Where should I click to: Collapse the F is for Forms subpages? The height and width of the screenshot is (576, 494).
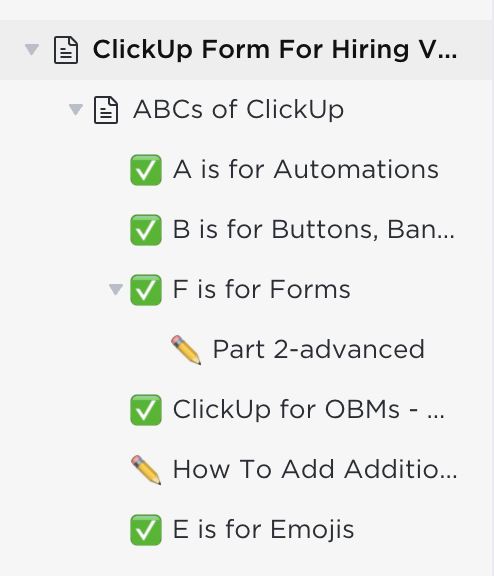click(x=116, y=289)
